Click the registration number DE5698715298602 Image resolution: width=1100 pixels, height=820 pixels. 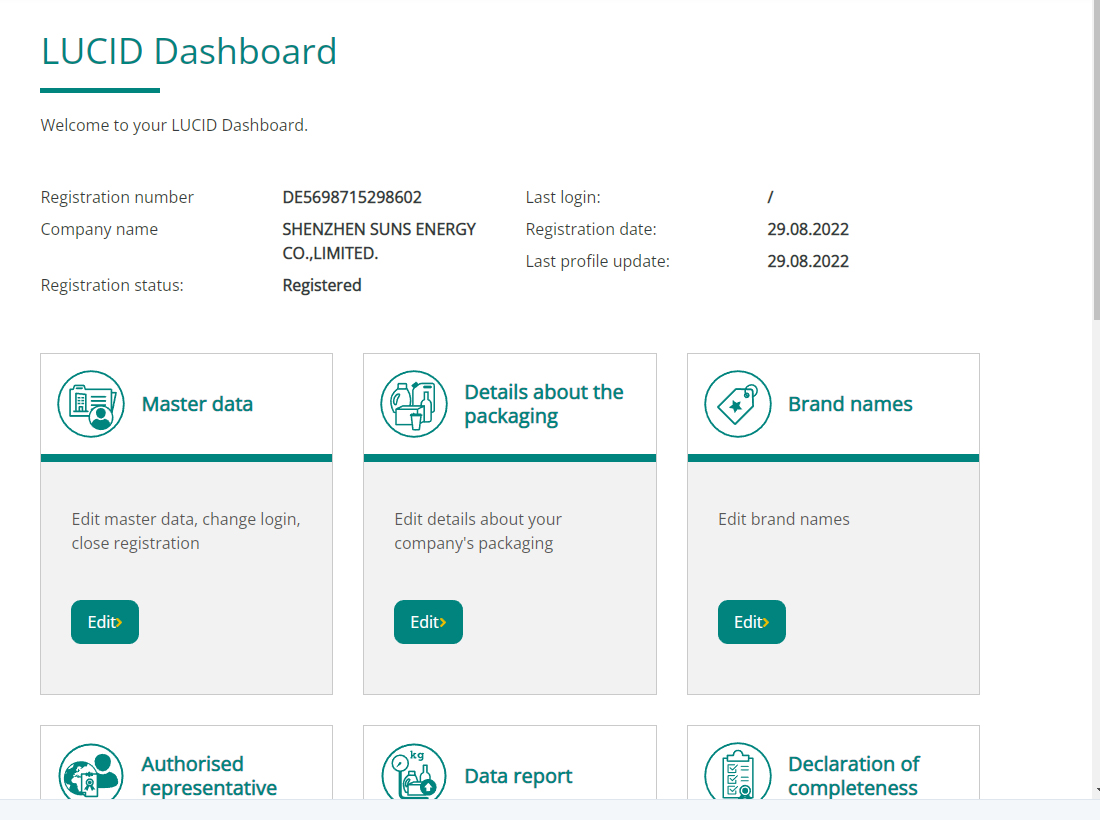(x=352, y=197)
